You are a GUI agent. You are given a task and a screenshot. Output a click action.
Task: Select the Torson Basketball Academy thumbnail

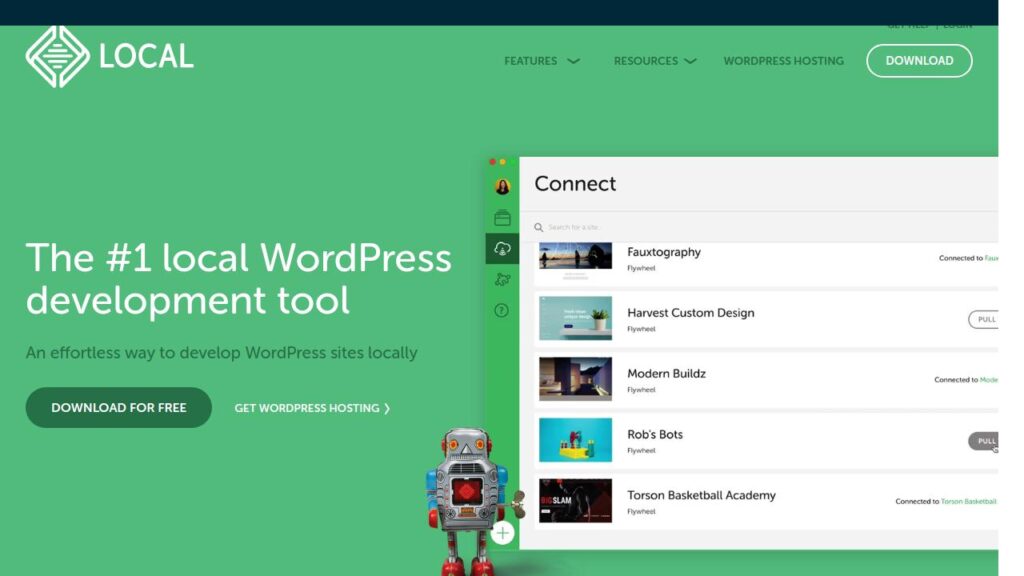pyautogui.click(x=575, y=501)
